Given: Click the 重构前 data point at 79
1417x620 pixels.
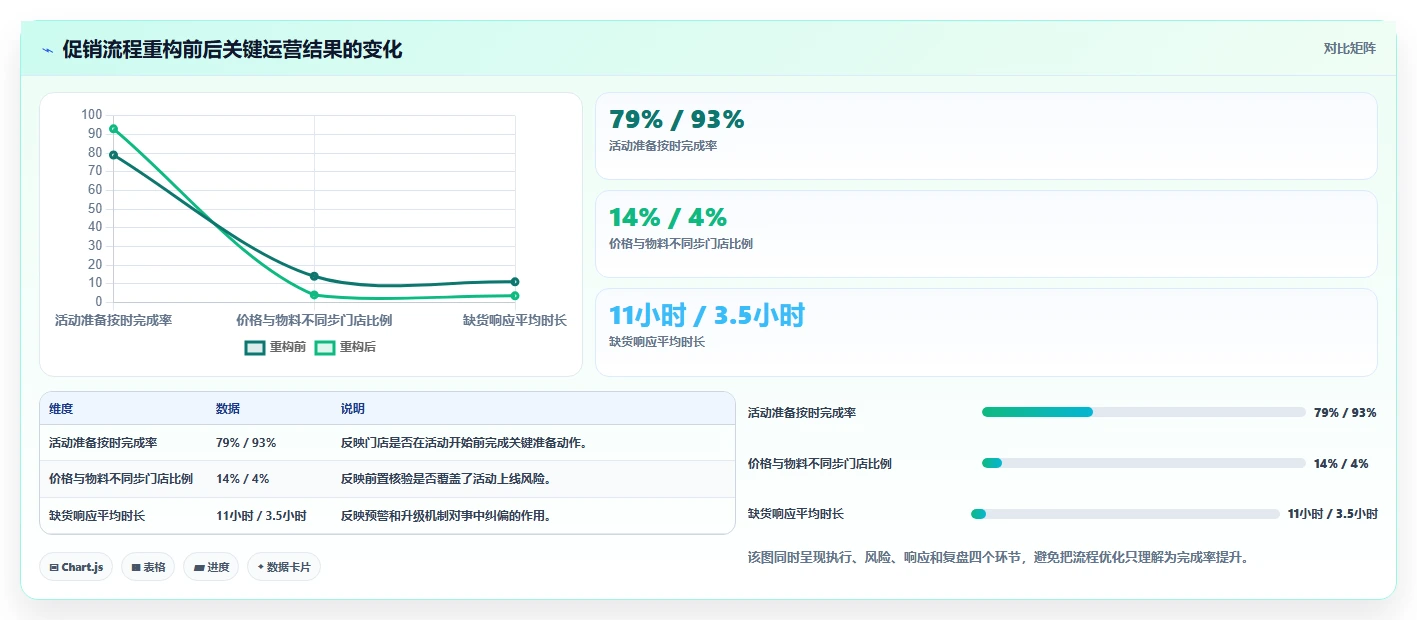Looking at the screenshot, I should [x=114, y=155].
